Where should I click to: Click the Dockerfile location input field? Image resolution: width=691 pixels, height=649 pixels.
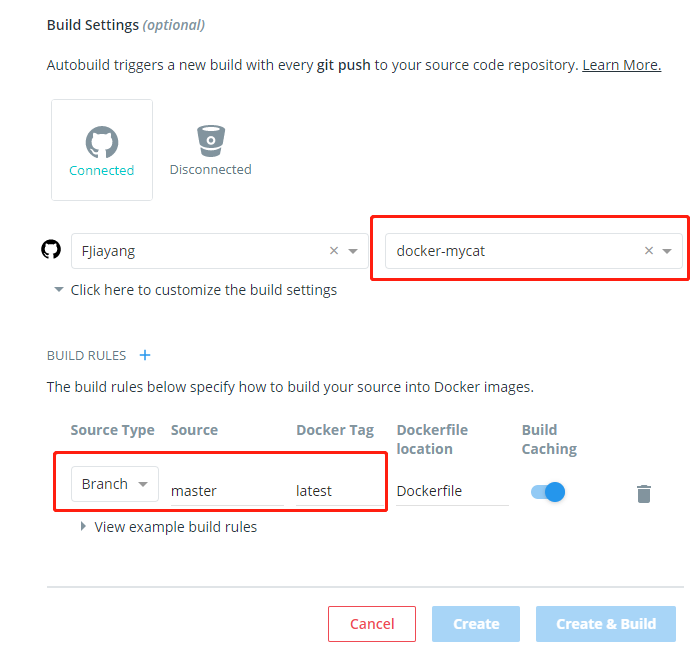coord(451,491)
